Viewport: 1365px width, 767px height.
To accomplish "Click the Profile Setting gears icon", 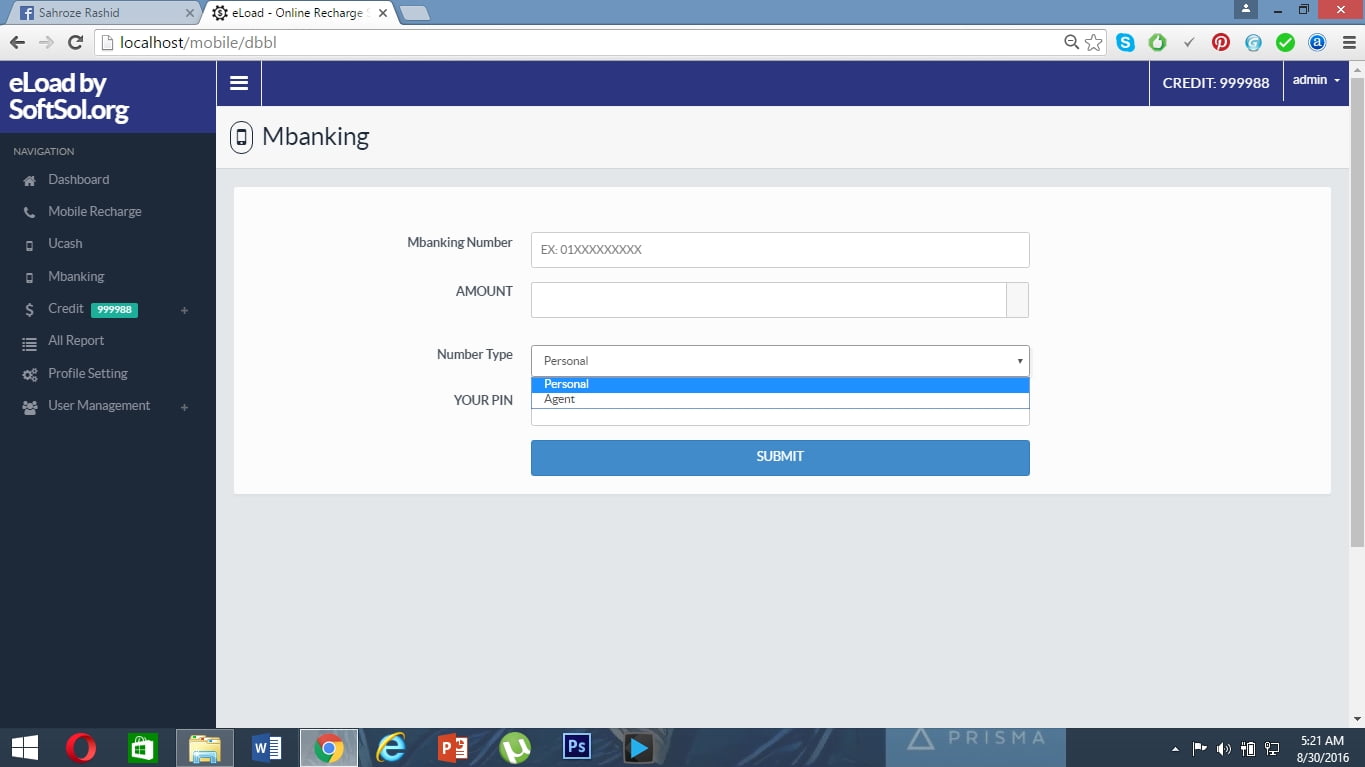I will click(x=29, y=375).
